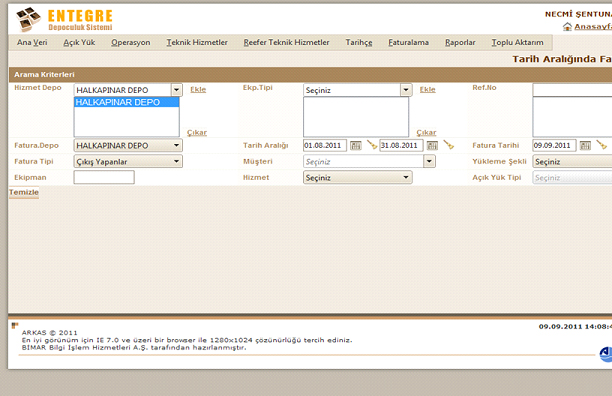Click Çıkar link next to Ekp.Tipi list
Image resolution: width=612 pixels, height=396 pixels.
[426, 133]
